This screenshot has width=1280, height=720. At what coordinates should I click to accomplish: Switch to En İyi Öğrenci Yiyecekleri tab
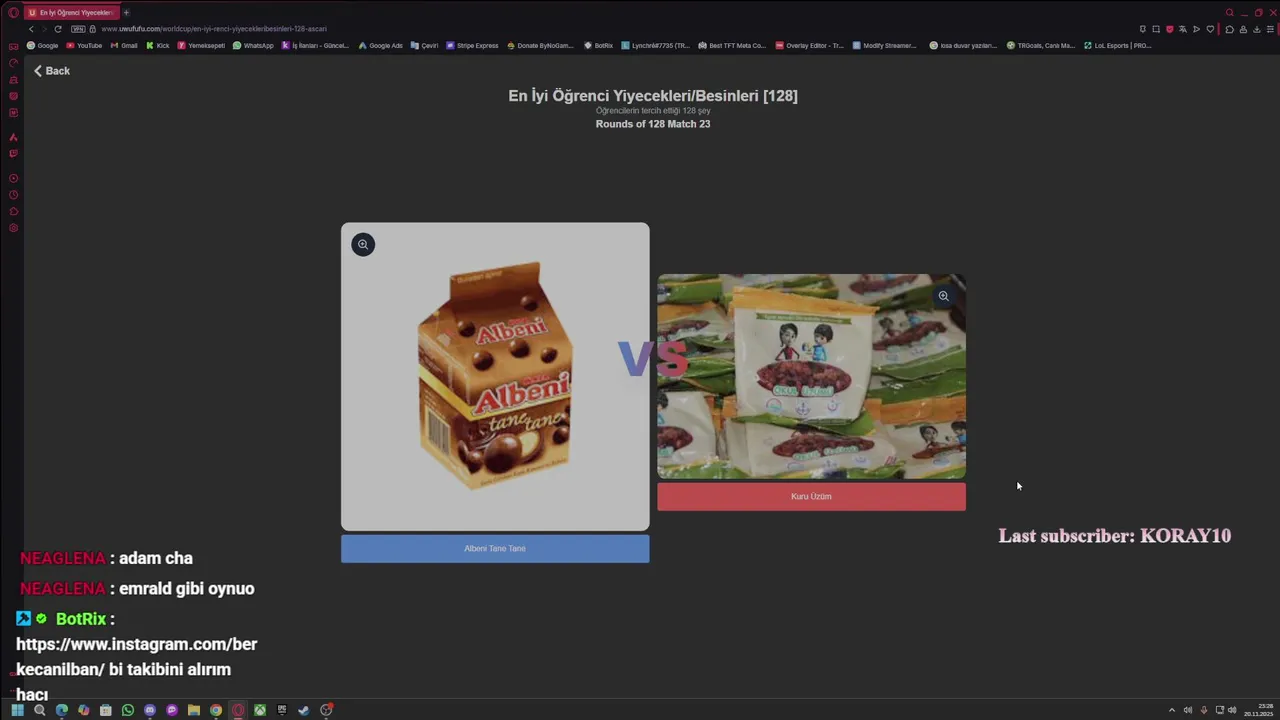pos(70,12)
